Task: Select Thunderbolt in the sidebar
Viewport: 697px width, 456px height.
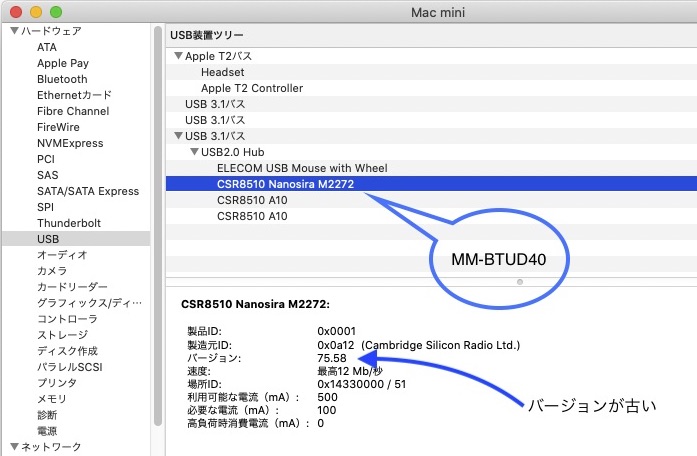Action: click(x=69, y=223)
